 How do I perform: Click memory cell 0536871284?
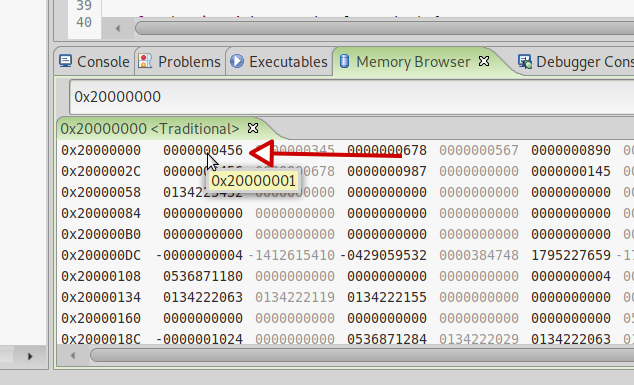[387, 339]
